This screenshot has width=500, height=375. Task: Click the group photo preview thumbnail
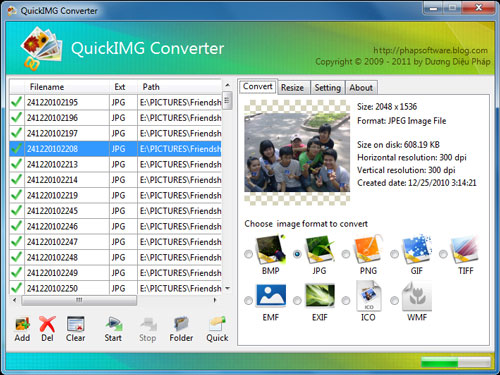pyautogui.click(x=297, y=152)
